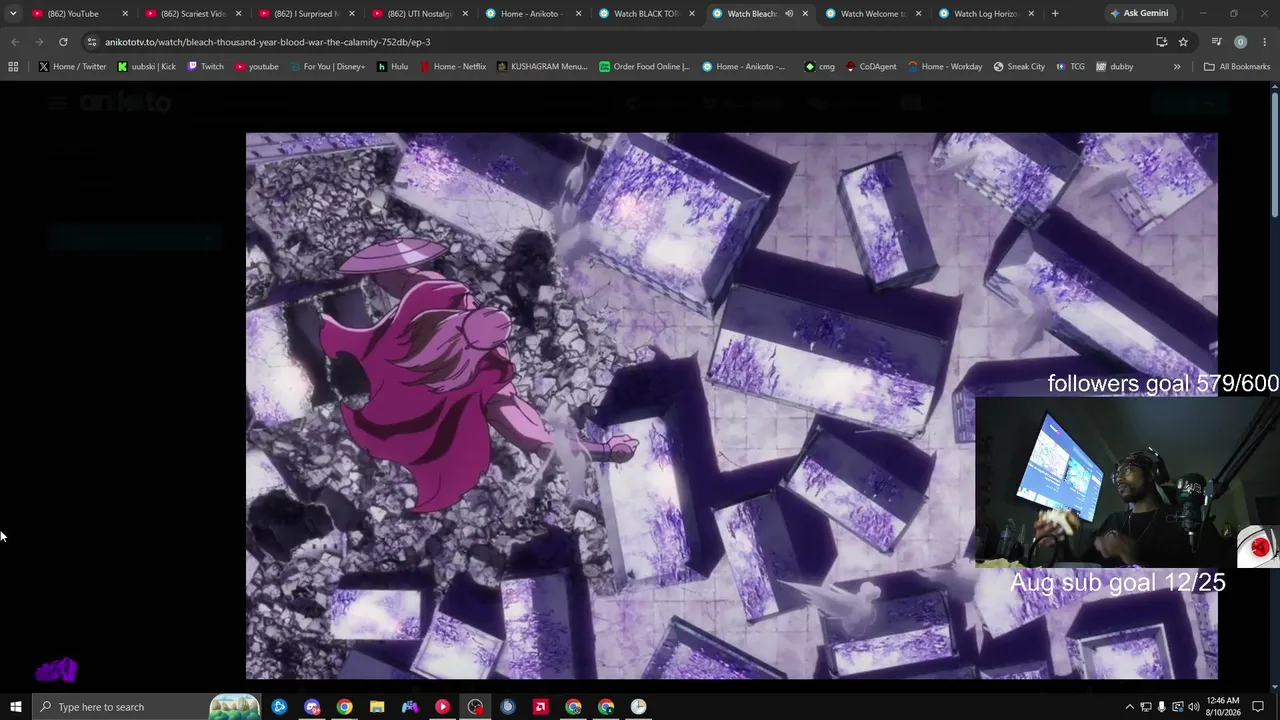Click the address bar URL field

[x=620, y=42]
